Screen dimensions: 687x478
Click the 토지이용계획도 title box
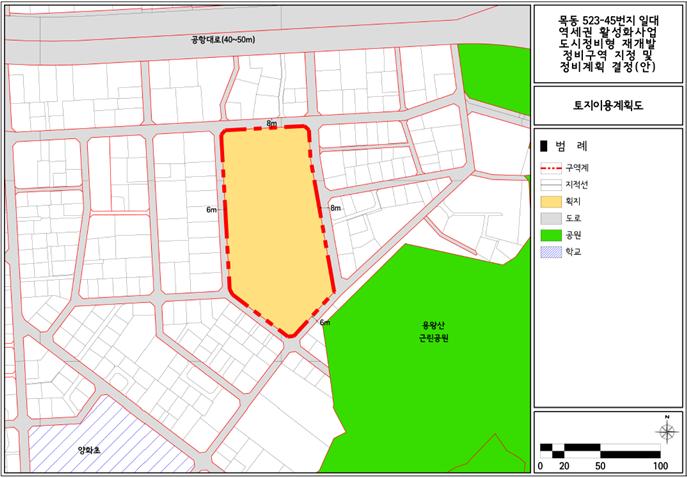tap(606, 103)
